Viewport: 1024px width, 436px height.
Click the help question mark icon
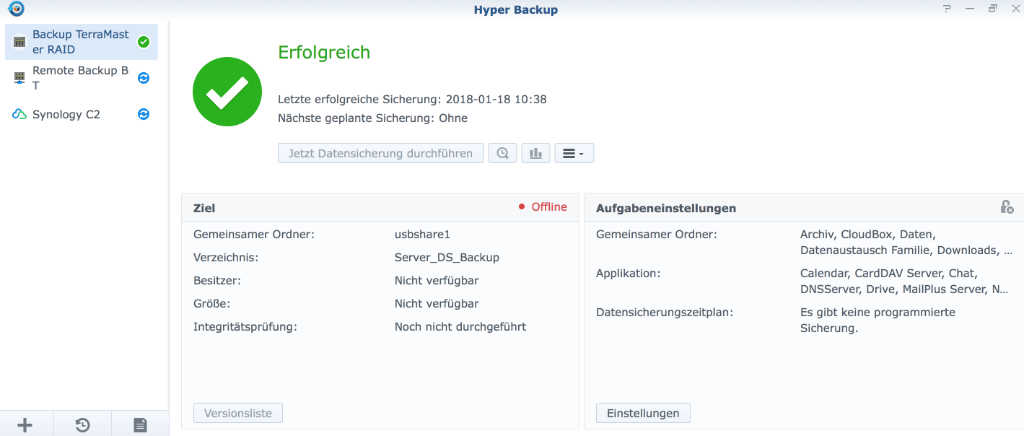(947, 9)
